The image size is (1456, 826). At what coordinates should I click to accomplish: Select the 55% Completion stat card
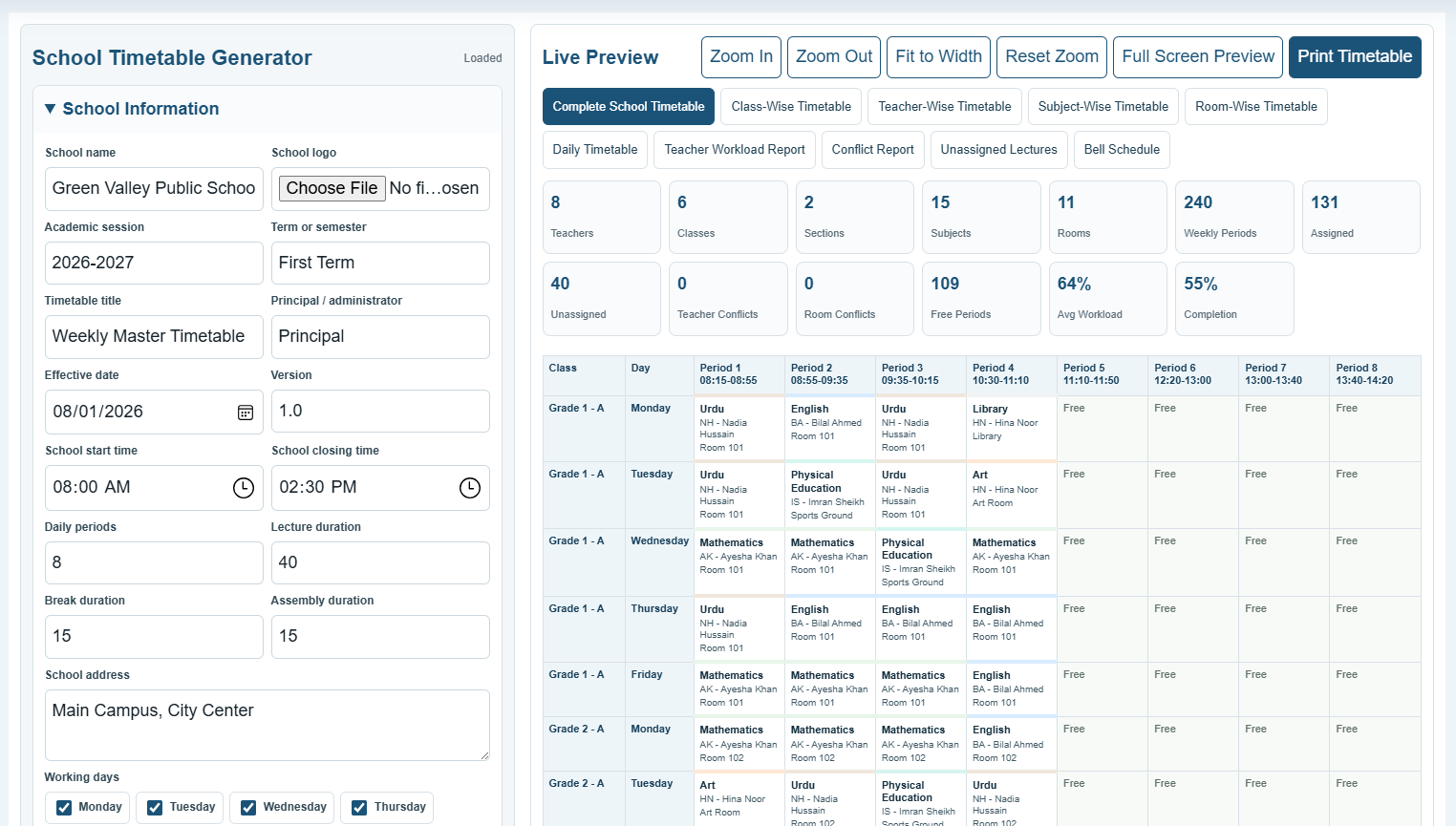[1234, 299]
